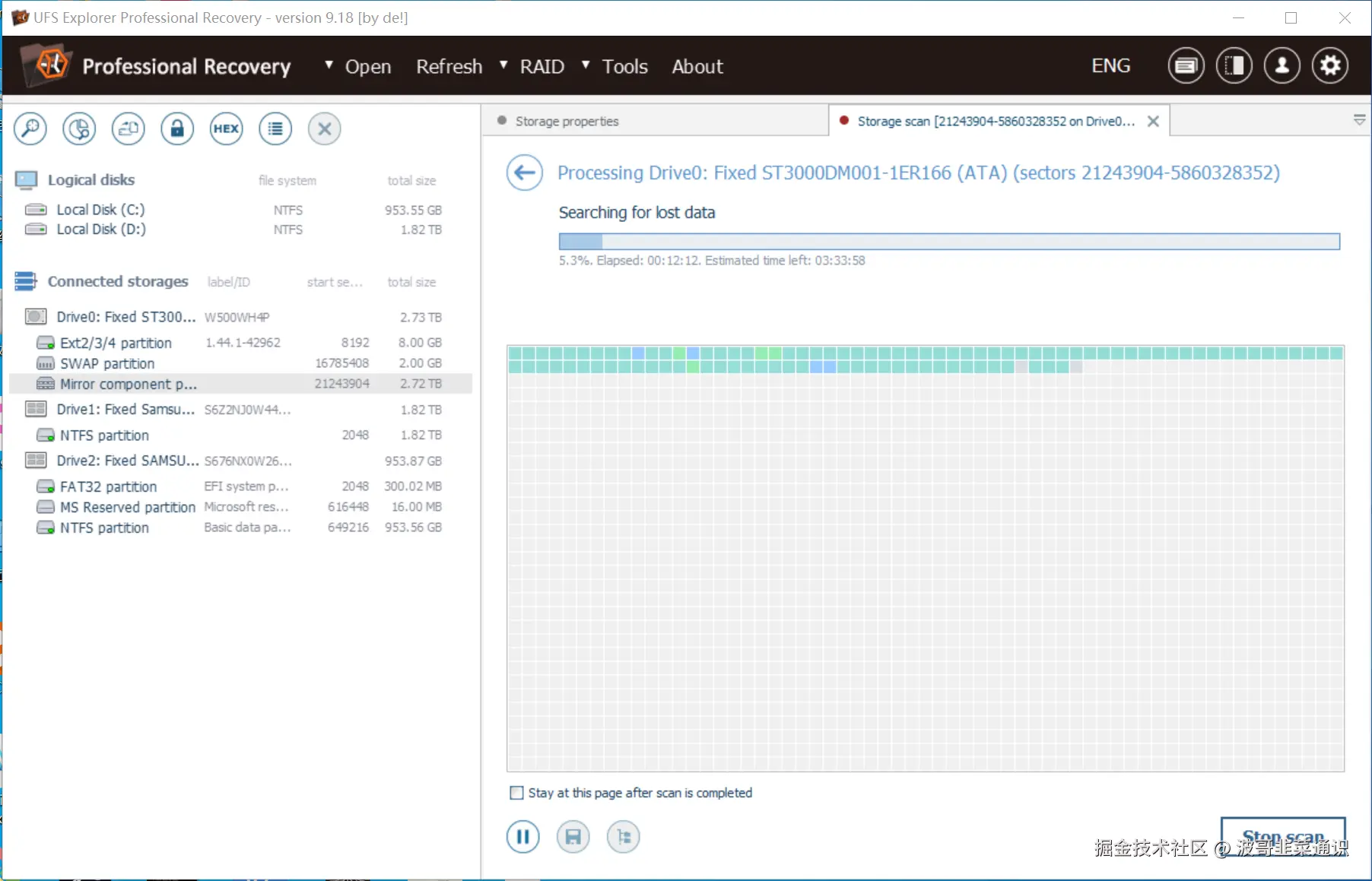Select Drive1: Fixed Samsu... storage
Screen dimensions: 1372x881
tap(240, 410)
